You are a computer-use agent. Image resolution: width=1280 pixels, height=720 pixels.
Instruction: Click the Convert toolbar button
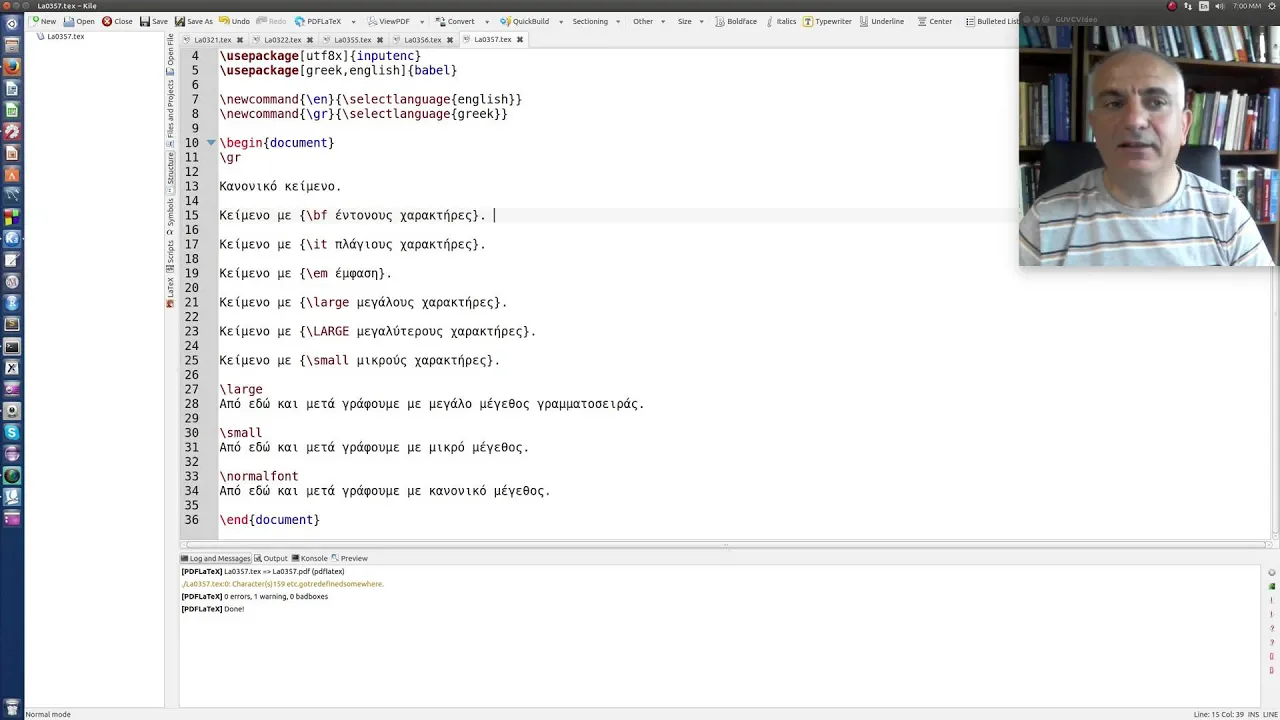[x=454, y=21]
